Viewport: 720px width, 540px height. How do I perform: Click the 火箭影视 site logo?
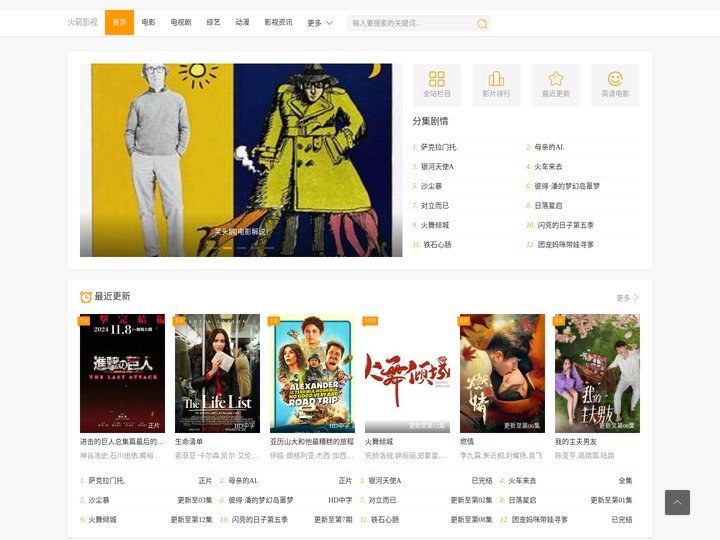click(x=83, y=22)
